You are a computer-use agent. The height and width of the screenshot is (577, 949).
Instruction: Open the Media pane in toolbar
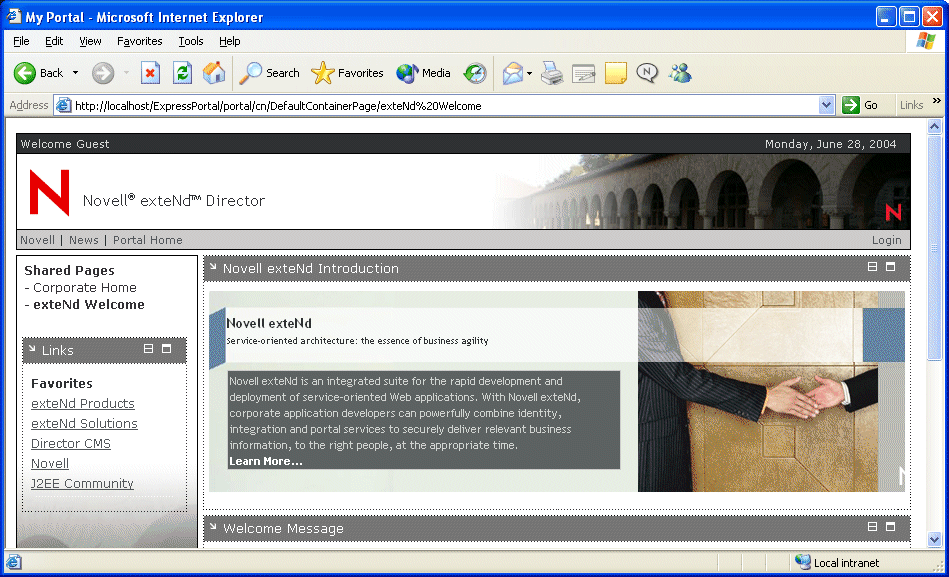click(x=424, y=73)
